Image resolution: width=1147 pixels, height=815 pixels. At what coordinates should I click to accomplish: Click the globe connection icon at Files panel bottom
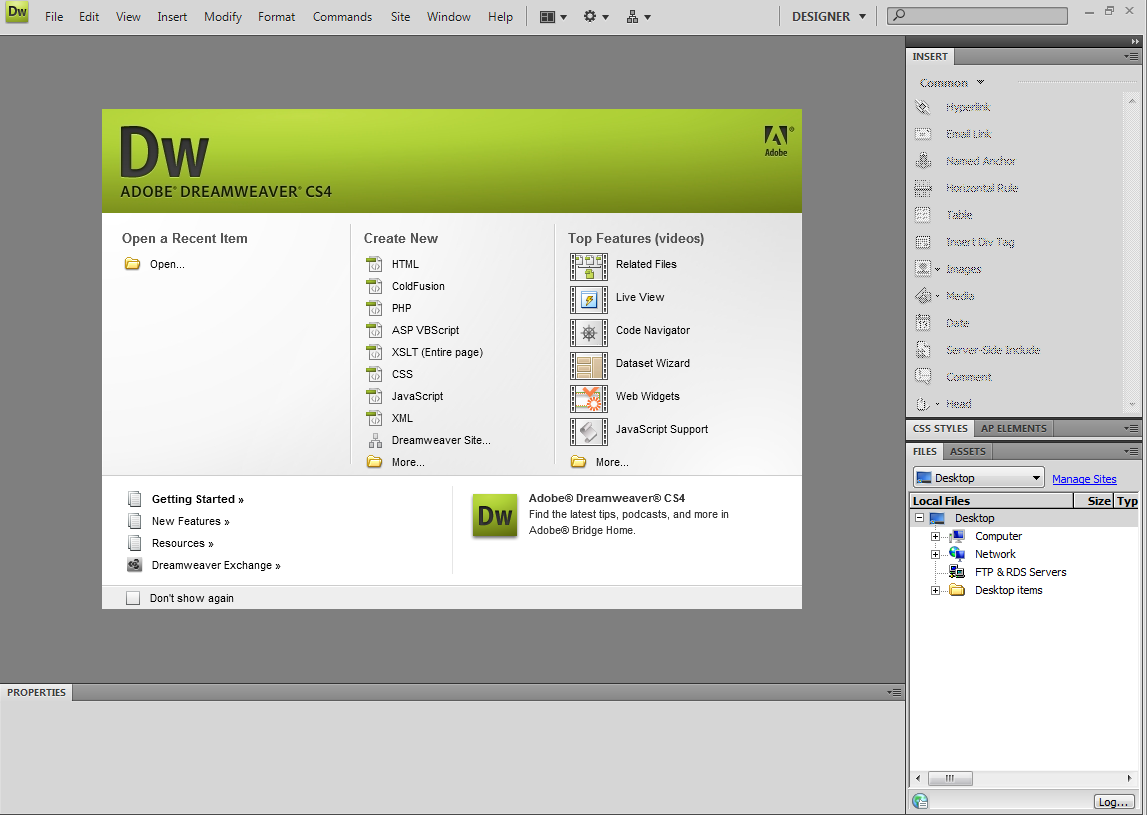(920, 801)
